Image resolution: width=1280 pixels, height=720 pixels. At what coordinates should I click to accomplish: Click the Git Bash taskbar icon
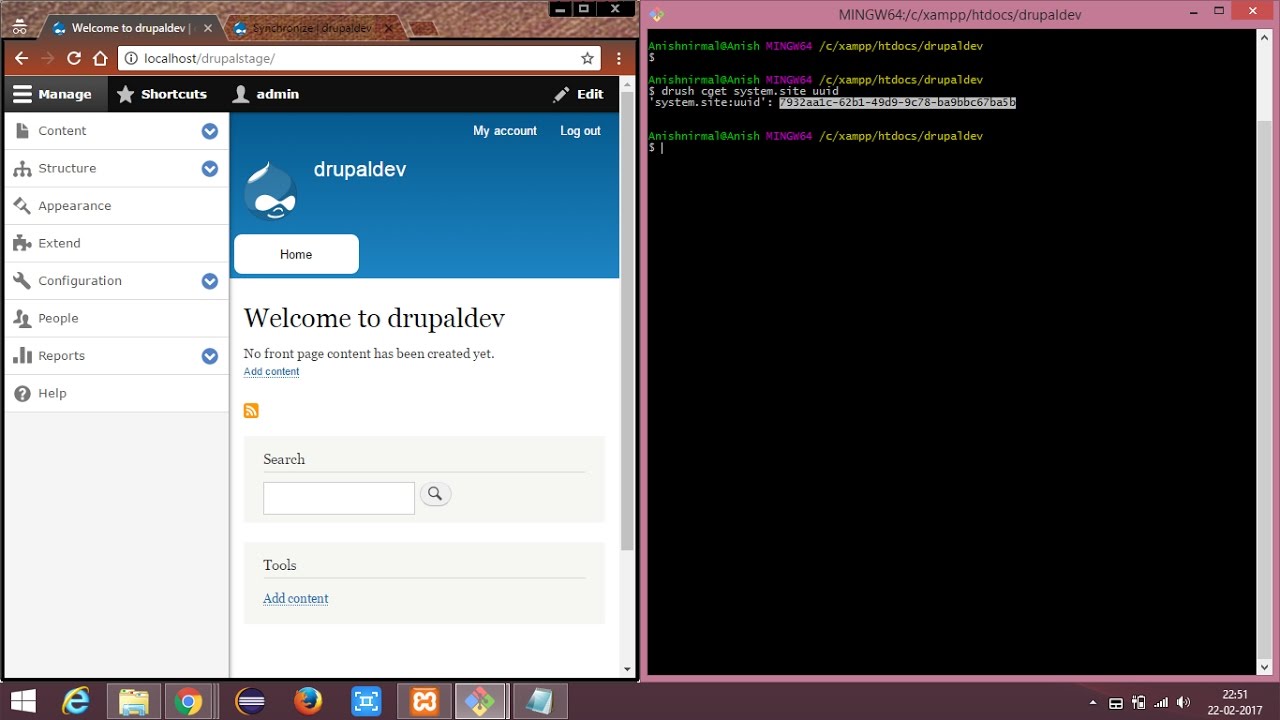point(480,701)
